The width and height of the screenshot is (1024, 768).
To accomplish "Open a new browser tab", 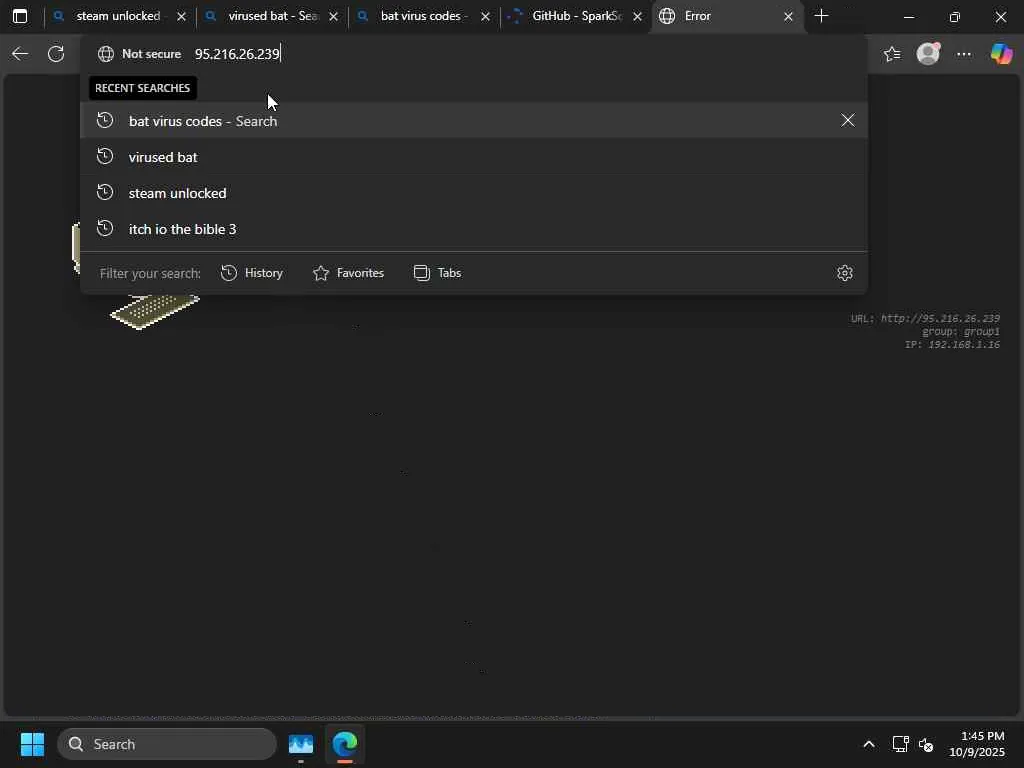I will point(822,16).
